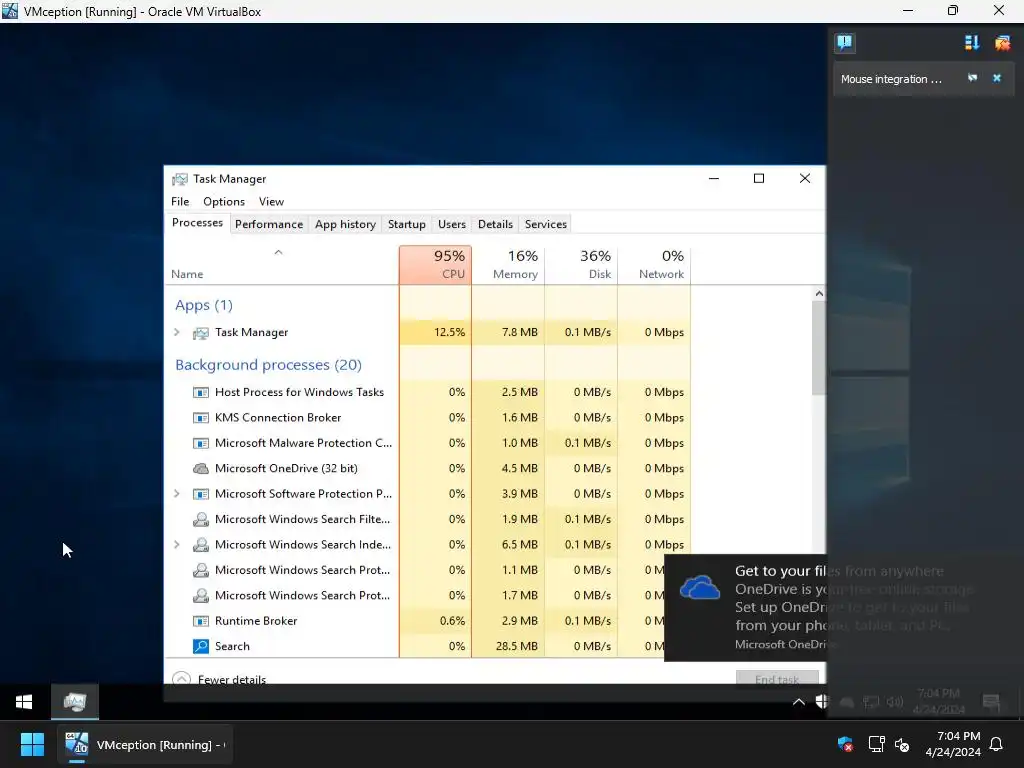Viewport: 1024px width, 768px height.
Task: Select the Runtime Broker process name
Action: 256,621
